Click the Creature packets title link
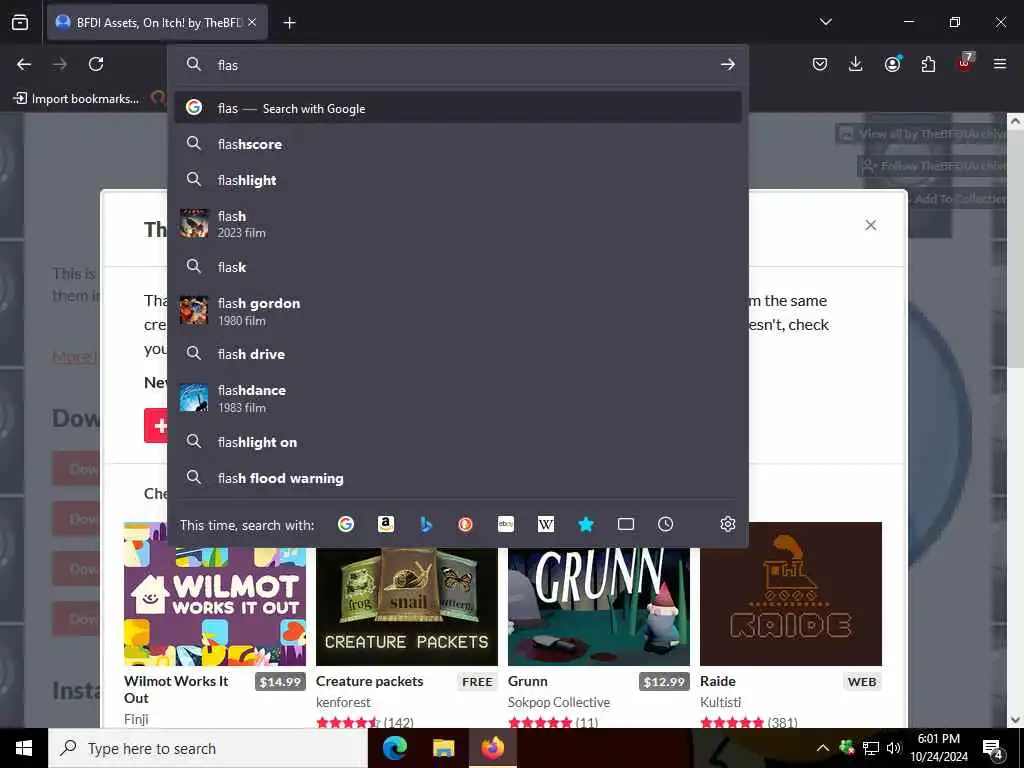 tap(370, 681)
